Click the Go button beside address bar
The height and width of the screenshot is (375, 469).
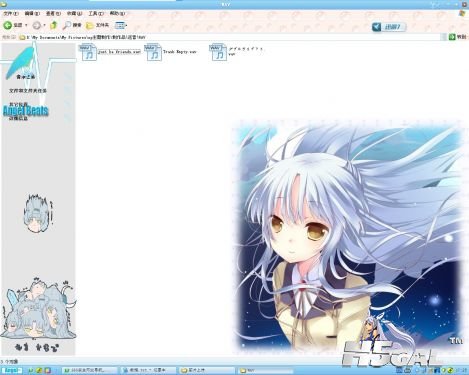pos(458,37)
